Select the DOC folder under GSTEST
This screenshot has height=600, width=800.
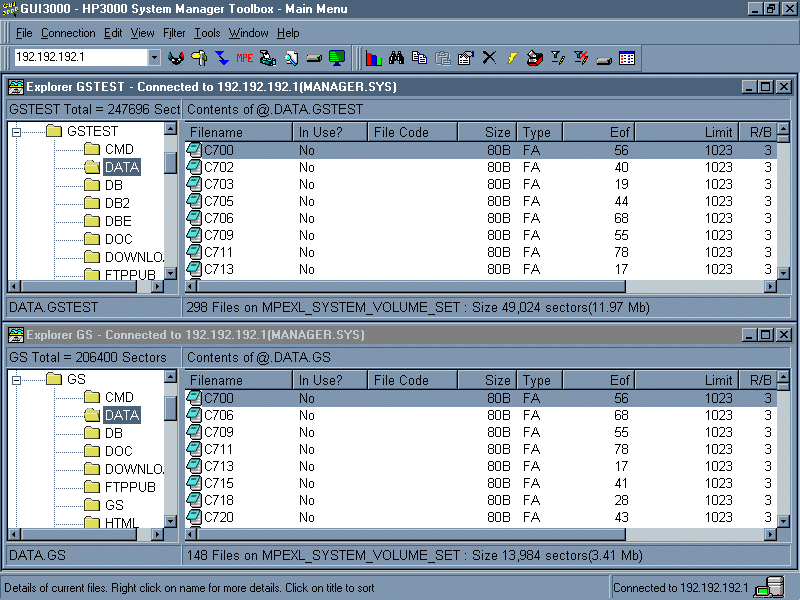pyautogui.click(x=118, y=239)
